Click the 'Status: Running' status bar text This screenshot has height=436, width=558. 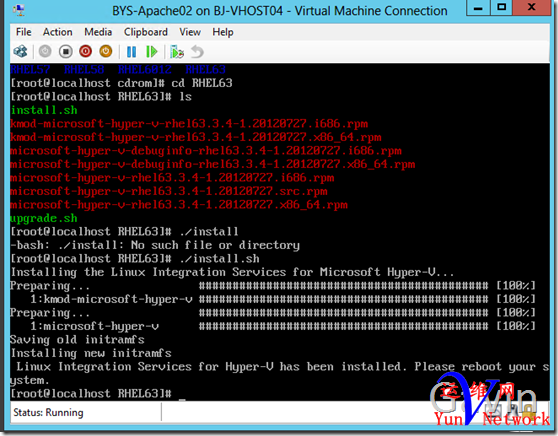pyautogui.click(x=48, y=413)
